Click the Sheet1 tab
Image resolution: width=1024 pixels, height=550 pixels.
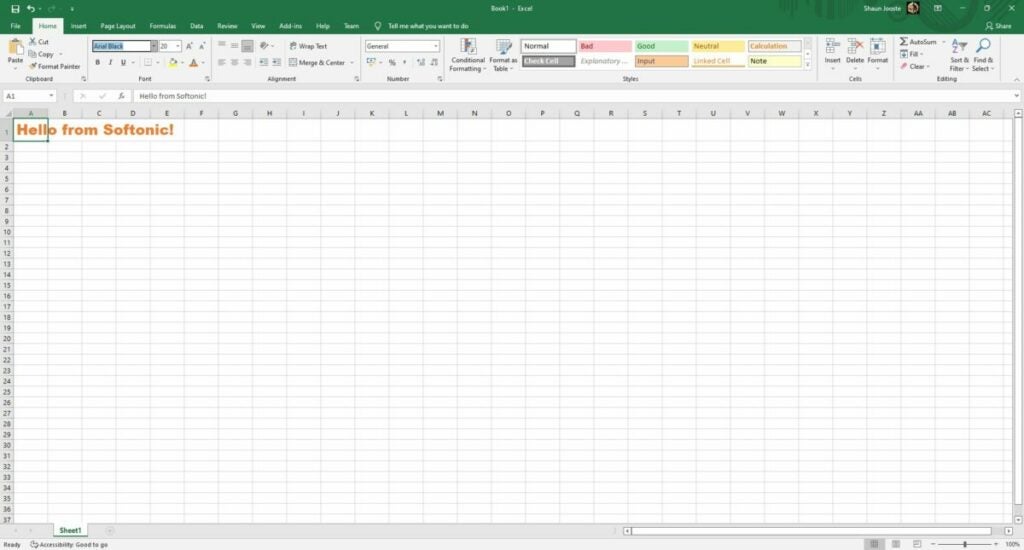point(70,530)
